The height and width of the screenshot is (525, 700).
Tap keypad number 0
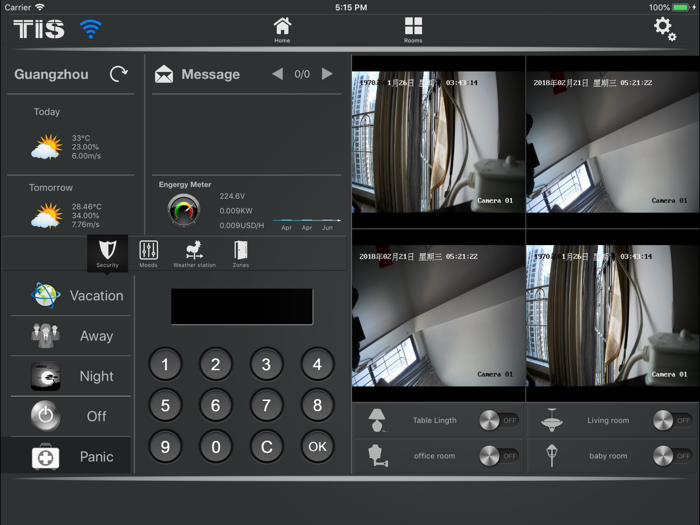(216, 446)
